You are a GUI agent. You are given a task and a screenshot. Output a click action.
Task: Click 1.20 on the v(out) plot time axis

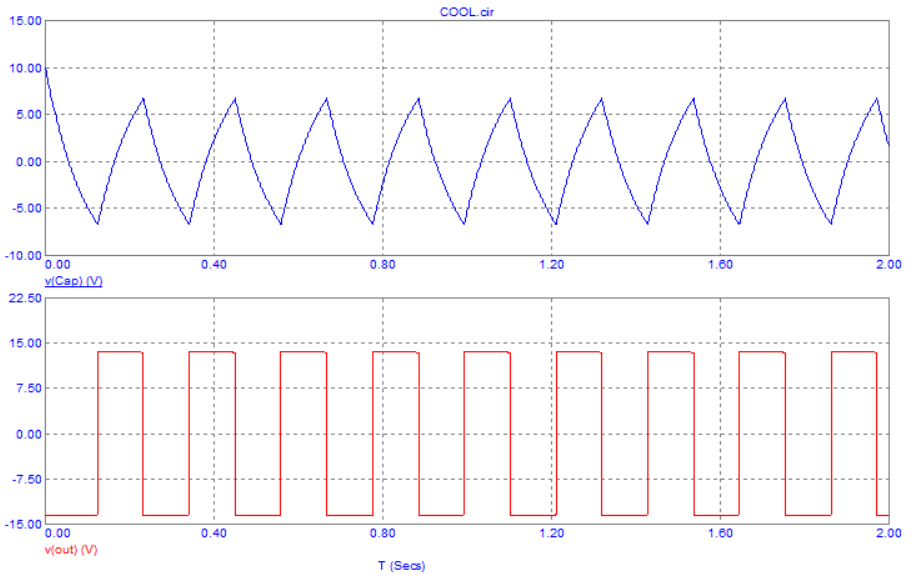tap(551, 534)
